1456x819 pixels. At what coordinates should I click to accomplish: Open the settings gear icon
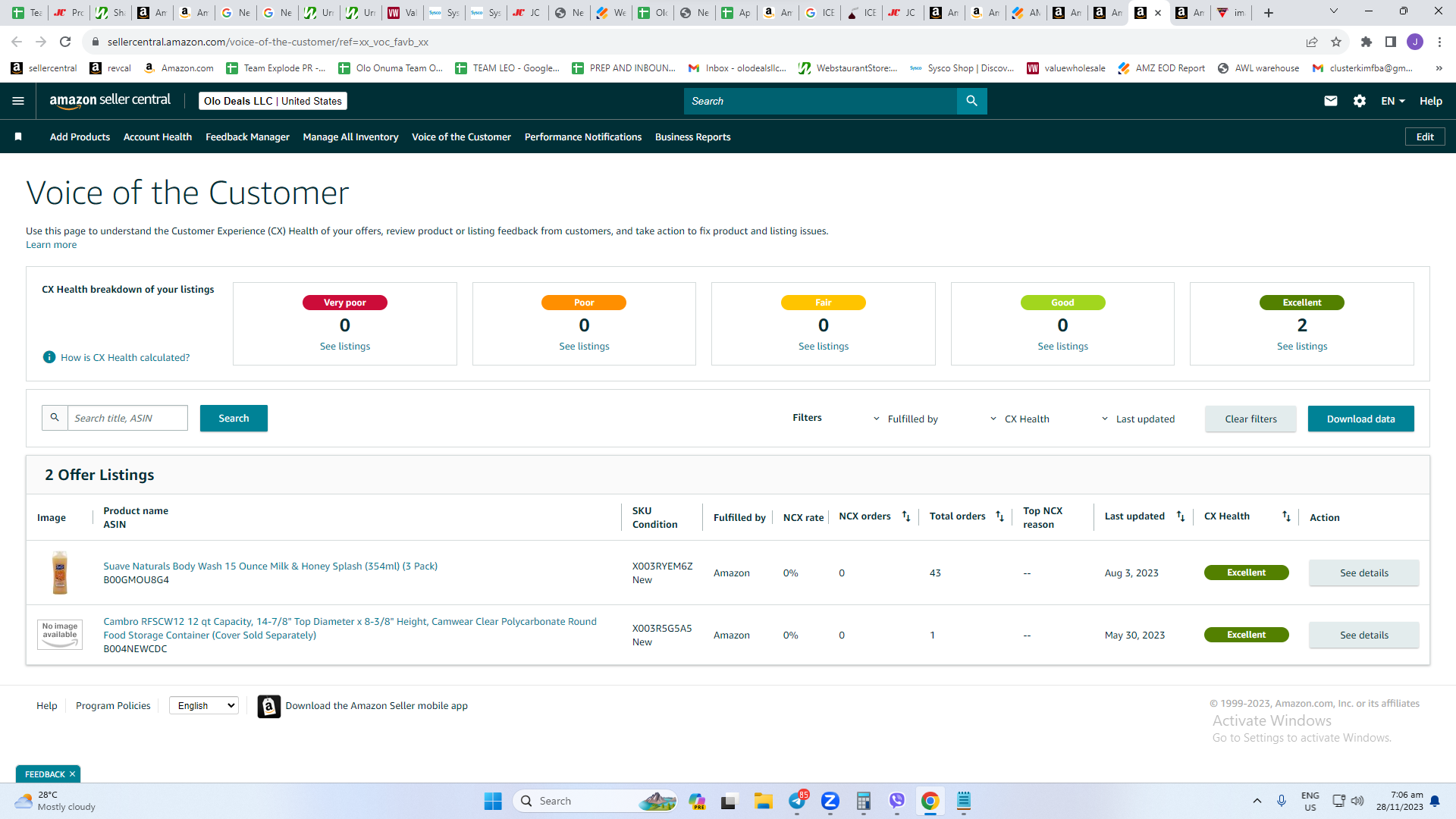[x=1360, y=101]
